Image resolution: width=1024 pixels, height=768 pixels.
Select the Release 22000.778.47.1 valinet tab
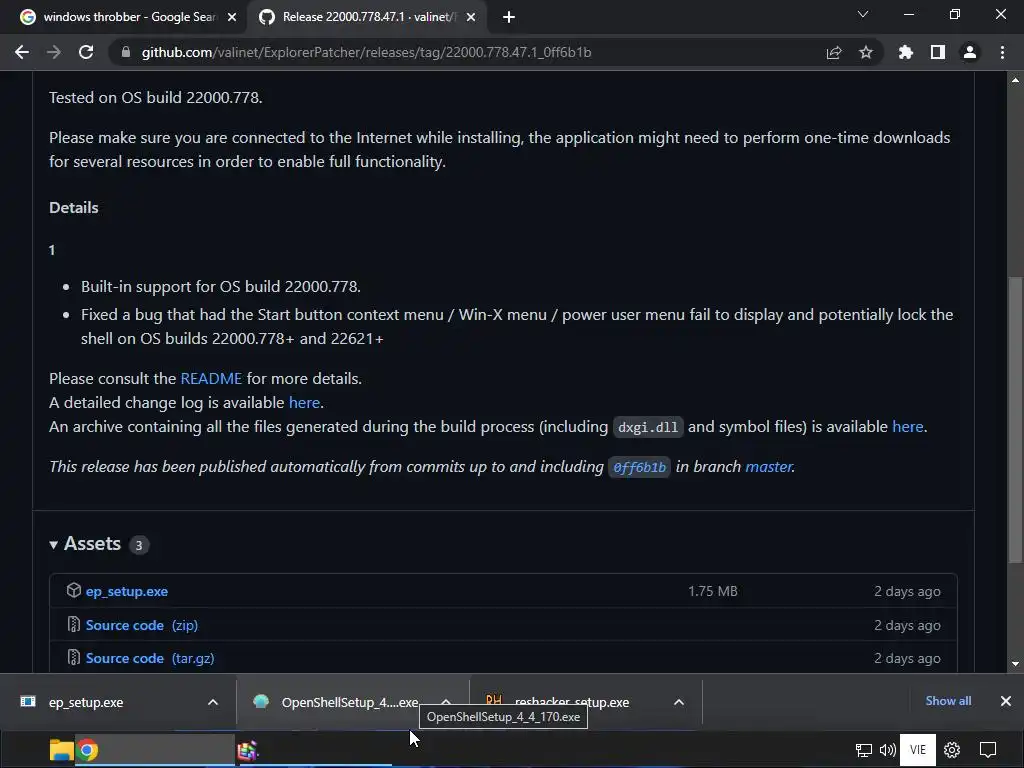point(366,17)
